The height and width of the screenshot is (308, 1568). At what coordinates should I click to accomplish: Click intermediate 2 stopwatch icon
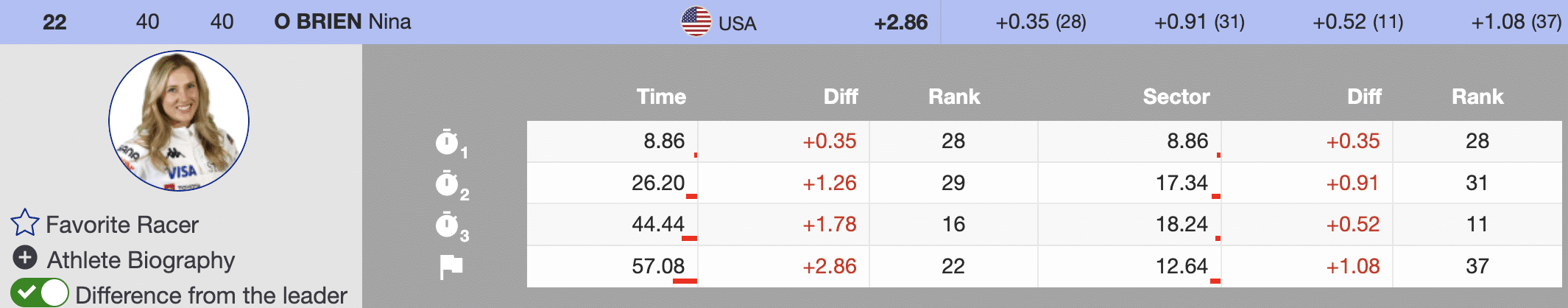point(447,183)
